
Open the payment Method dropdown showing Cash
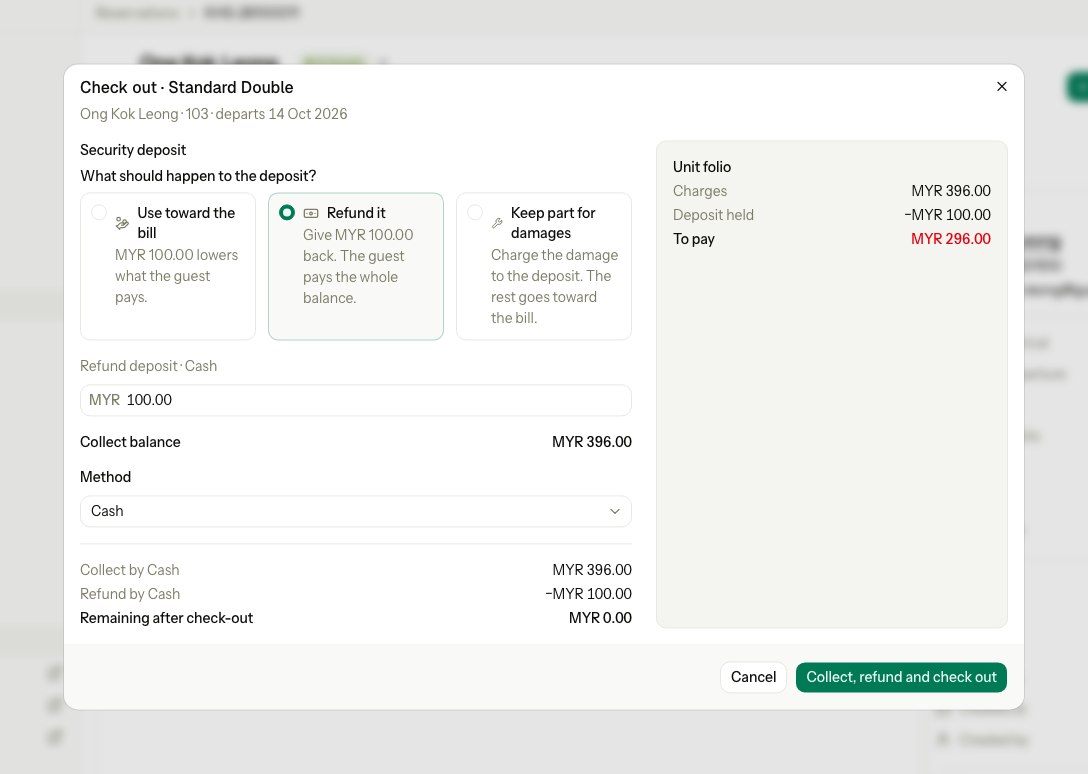pos(356,512)
